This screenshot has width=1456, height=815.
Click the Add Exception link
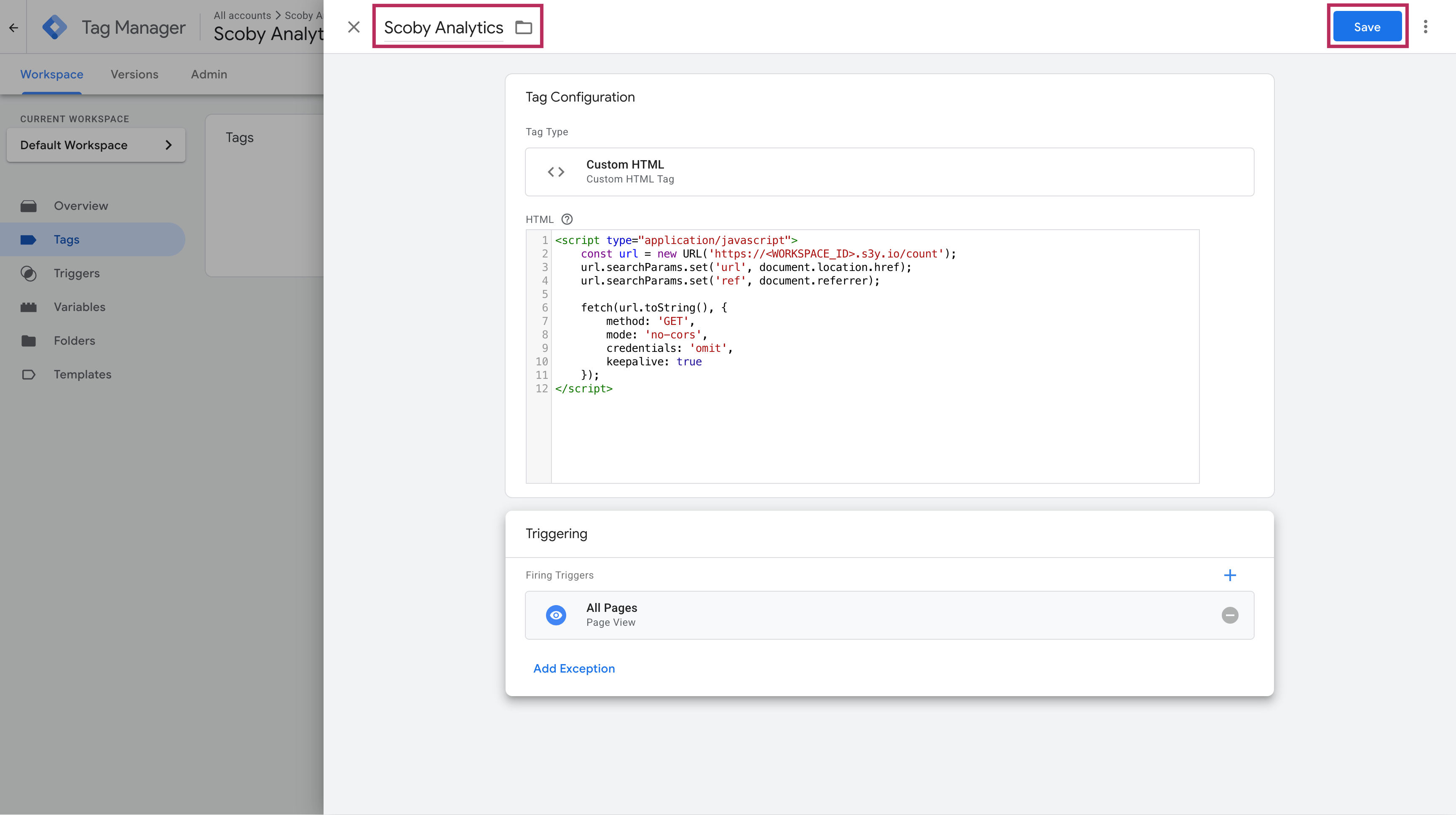(574, 669)
